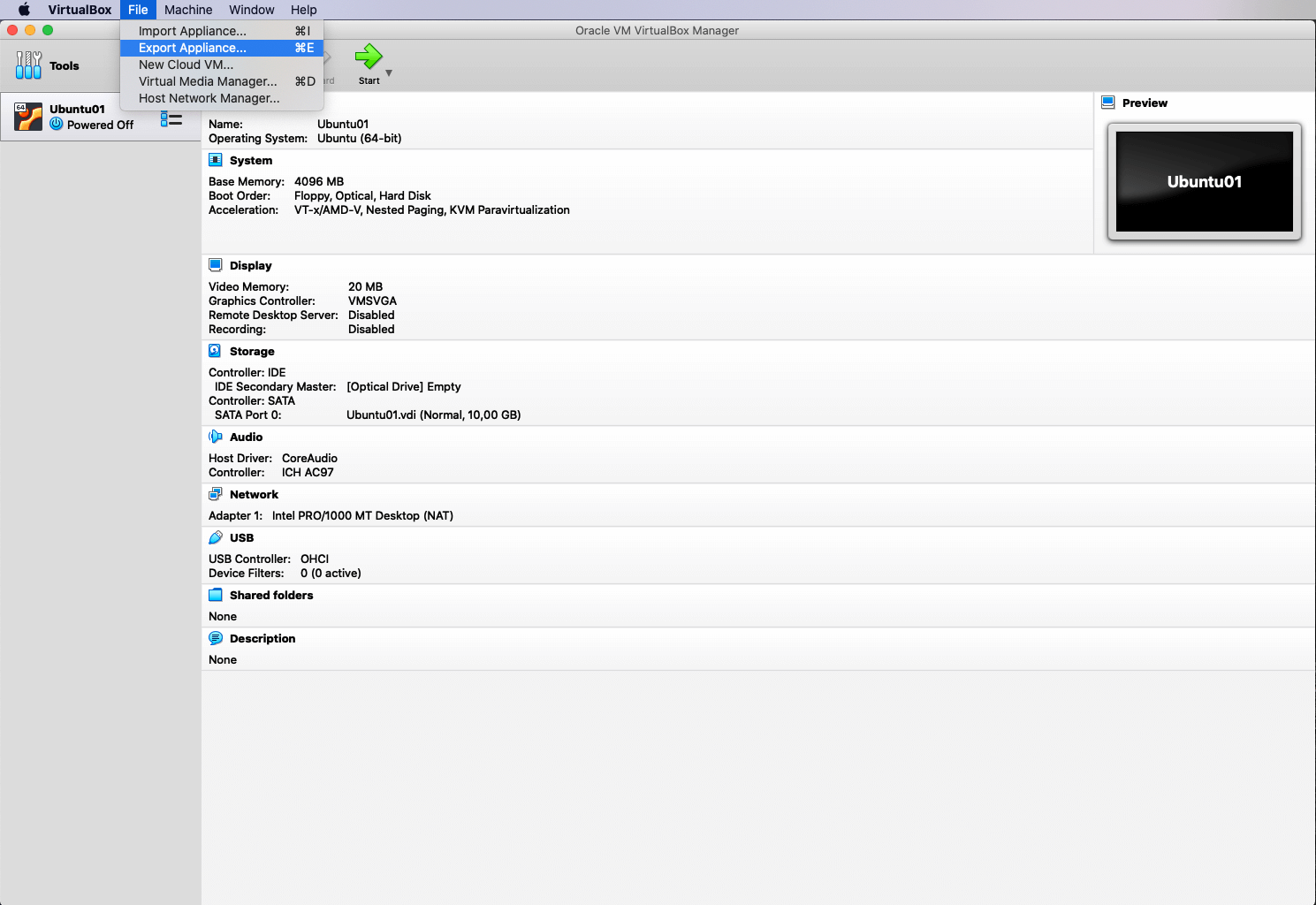This screenshot has height=905, width=1316.
Task: Click the Operating System Ubuntu (64-bit) value
Action: 360,139
